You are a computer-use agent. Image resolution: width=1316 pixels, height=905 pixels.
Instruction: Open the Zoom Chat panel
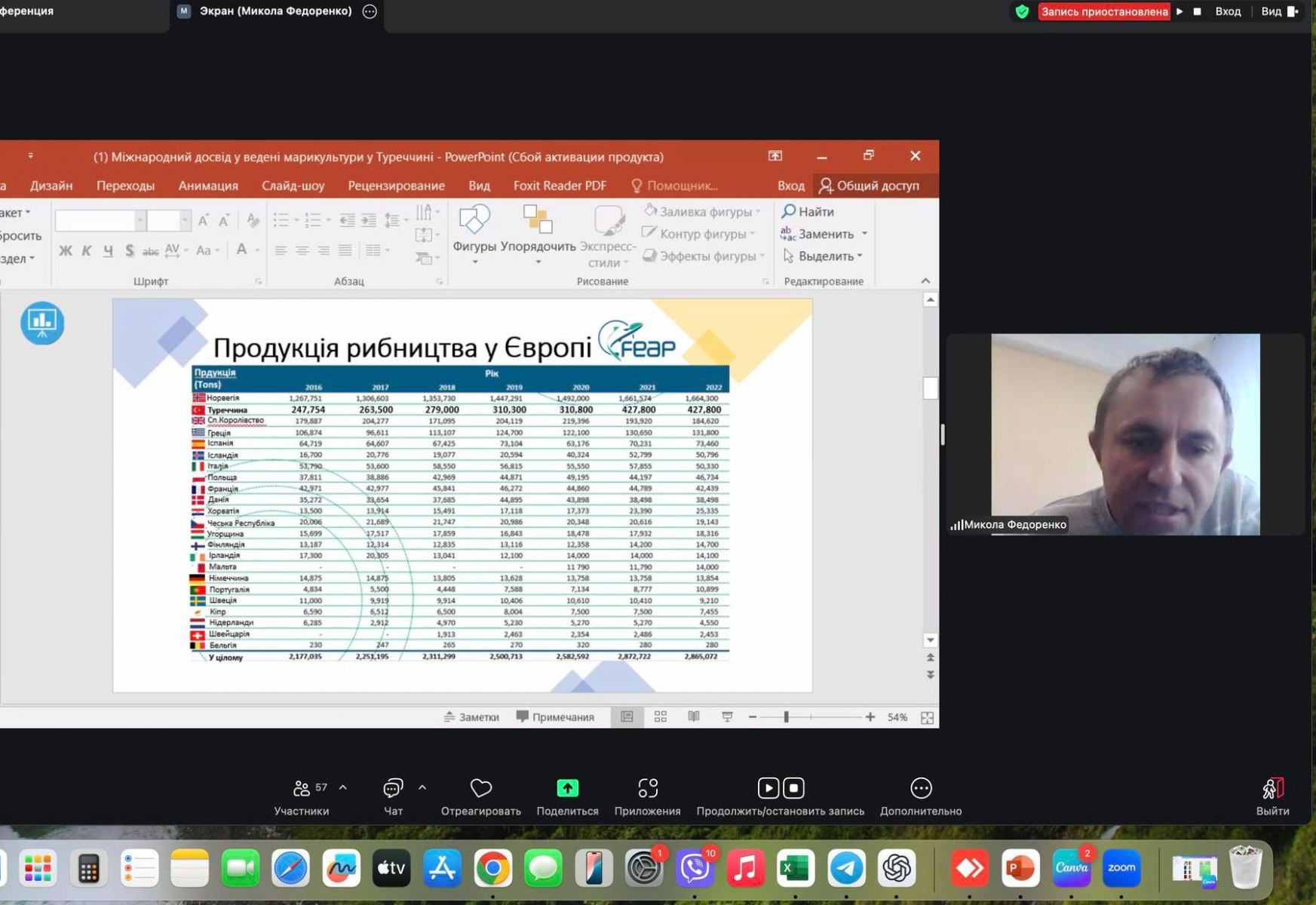393,789
